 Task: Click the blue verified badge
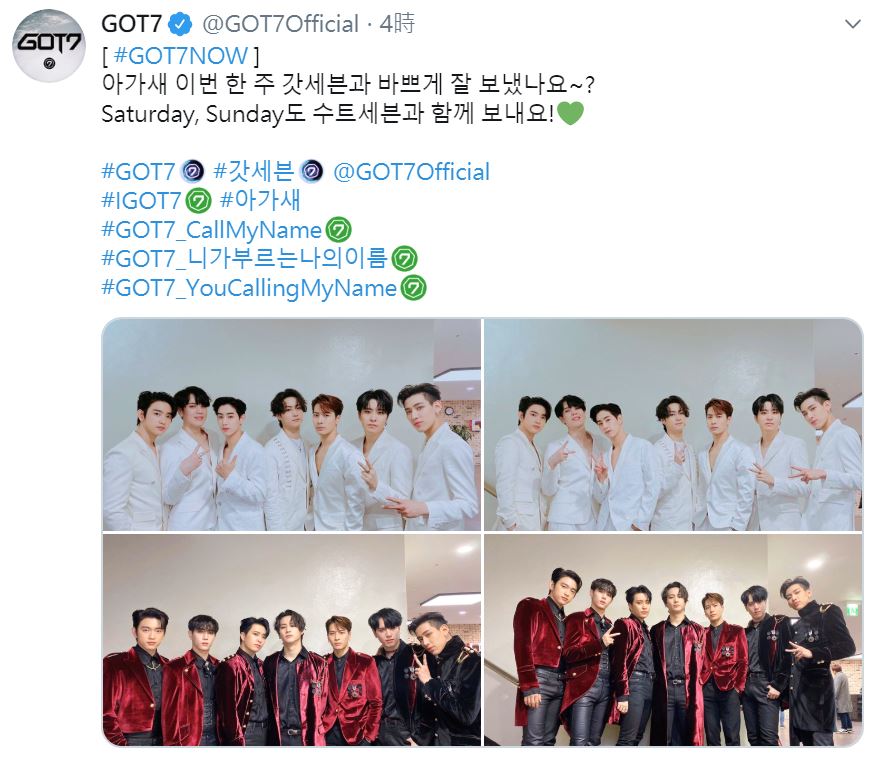[x=181, y=24]
